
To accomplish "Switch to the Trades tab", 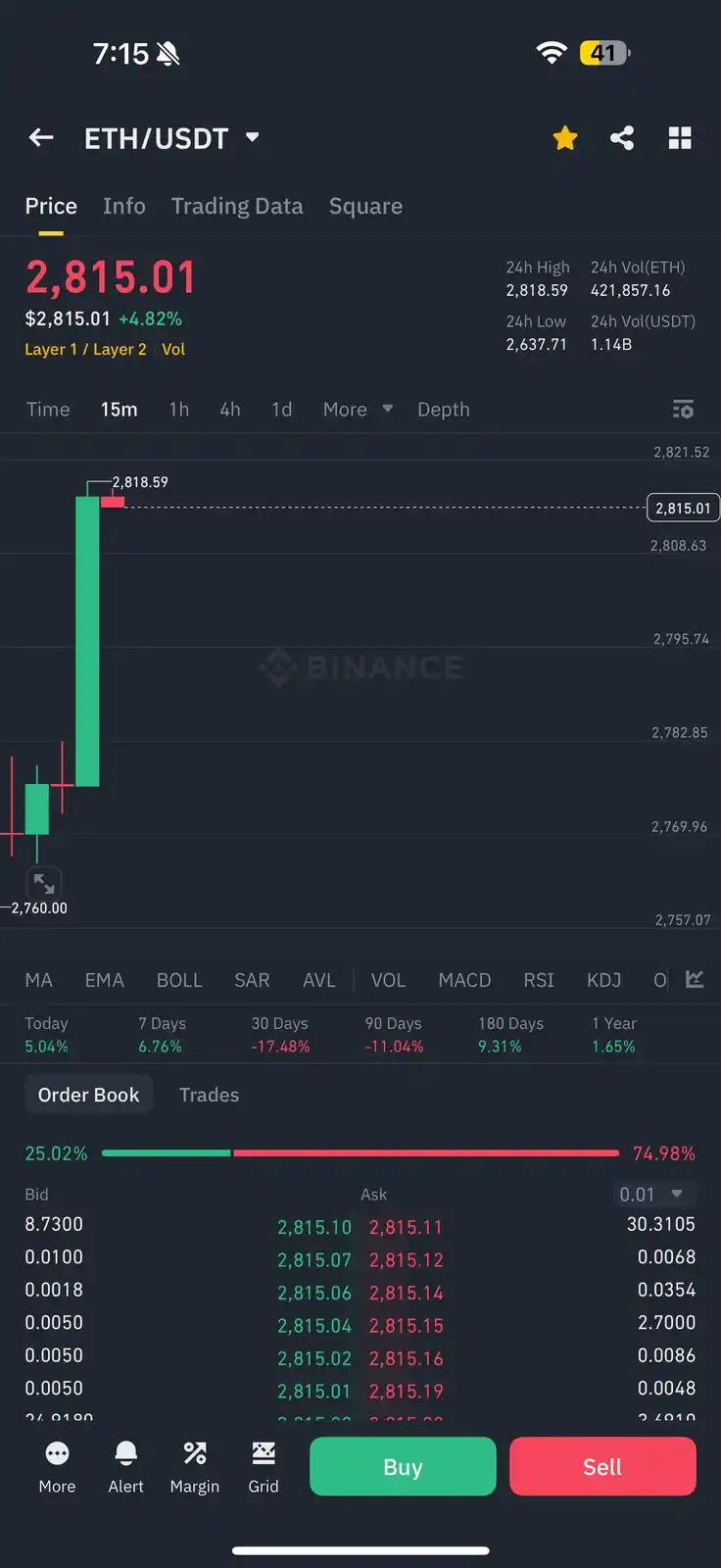I will click(209, 1095).
